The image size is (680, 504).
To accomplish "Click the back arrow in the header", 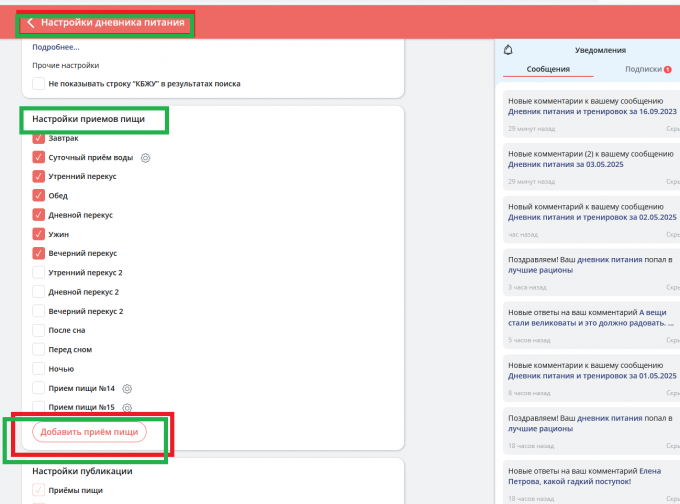I will point(30,23).
